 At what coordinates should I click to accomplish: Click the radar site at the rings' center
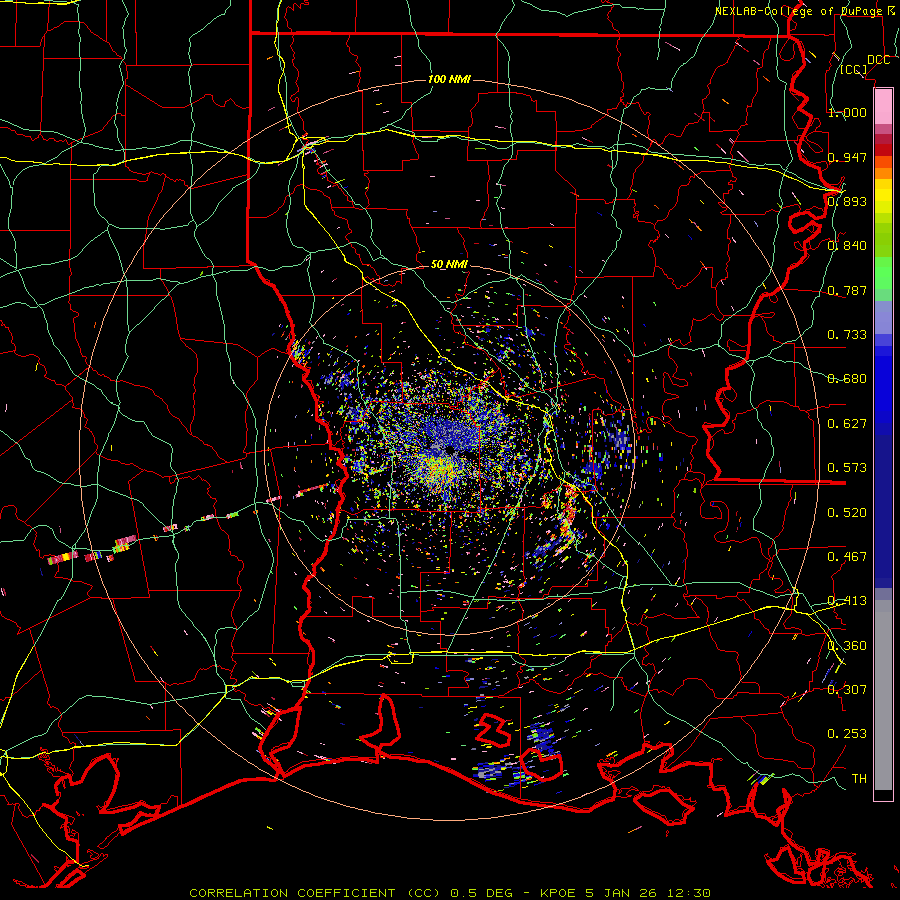(x=449, y=450)
